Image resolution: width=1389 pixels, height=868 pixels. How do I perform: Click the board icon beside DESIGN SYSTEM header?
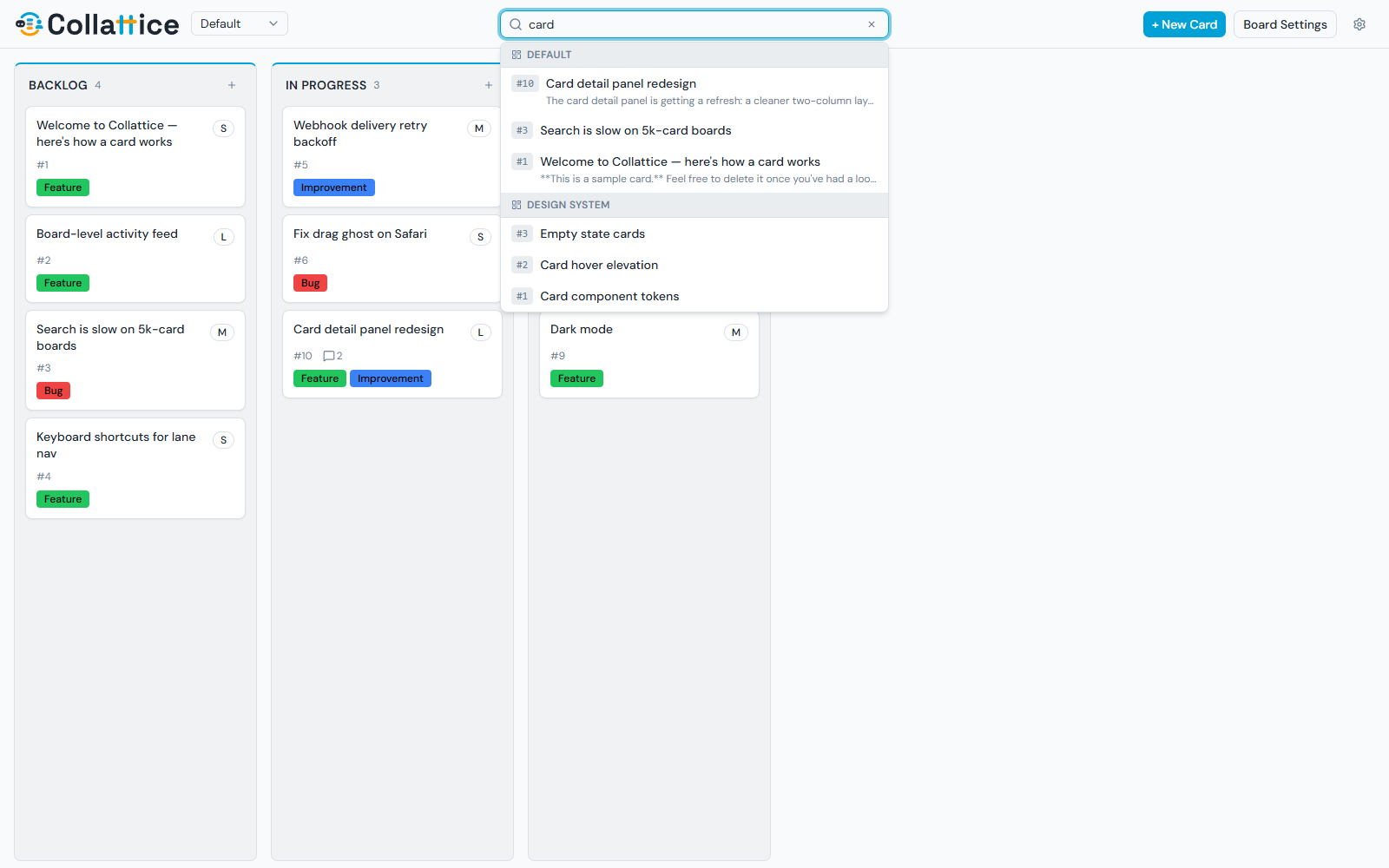(x=517, y=205)
